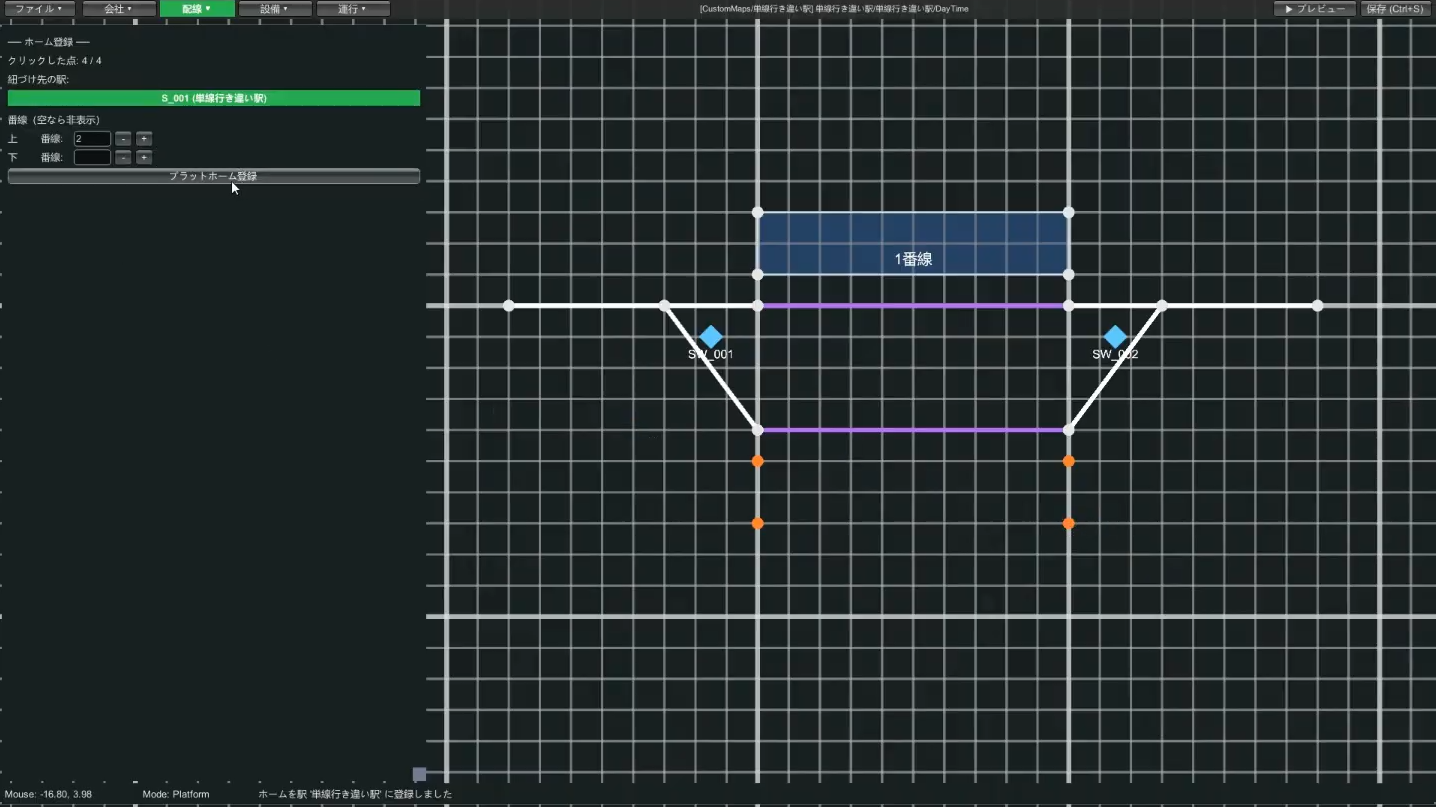Increase the 上 番線 with plus
This screenshot has height=807, width=1436.
[x=144, y=139]
